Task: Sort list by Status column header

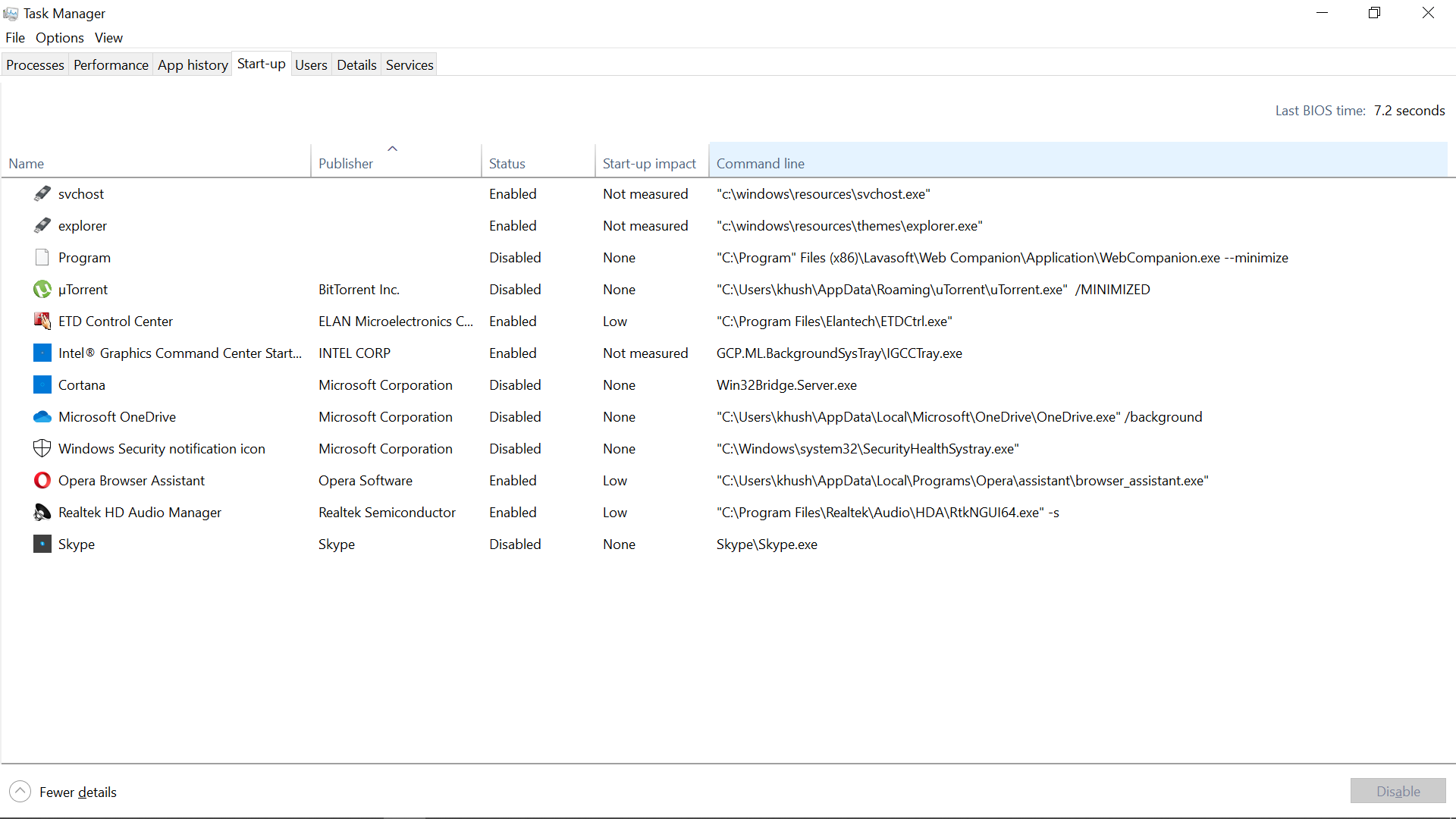Action: tap(507, 163)
